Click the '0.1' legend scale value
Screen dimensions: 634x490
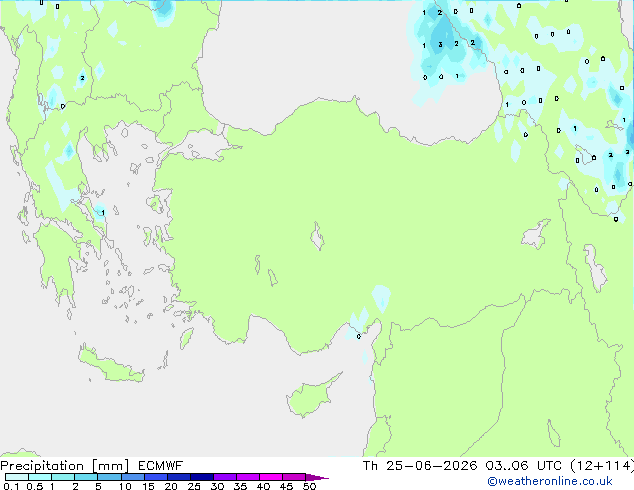coord(11,486)
